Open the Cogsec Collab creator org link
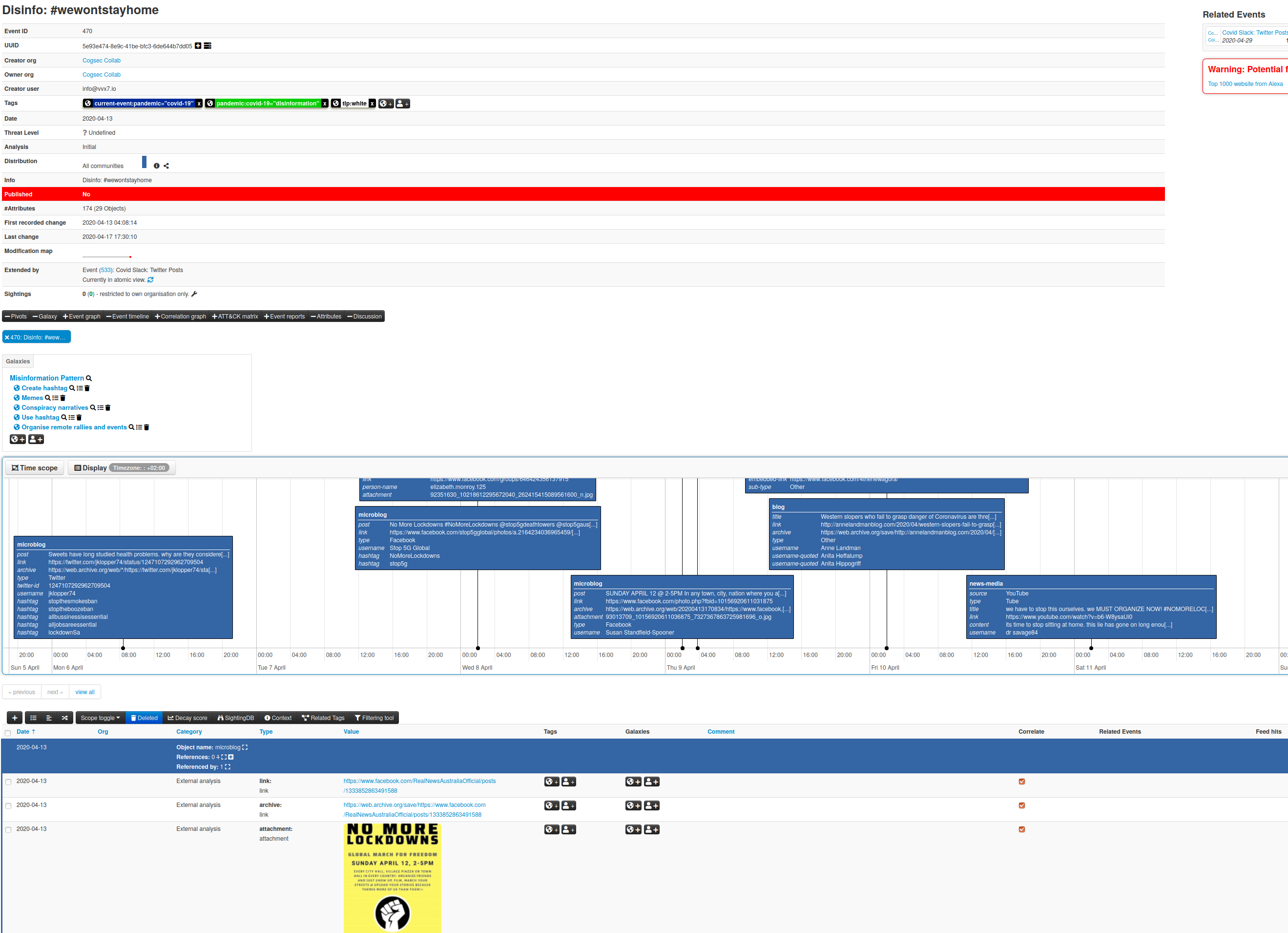Screen dimensions: 1288x933 tap(101, 60)
